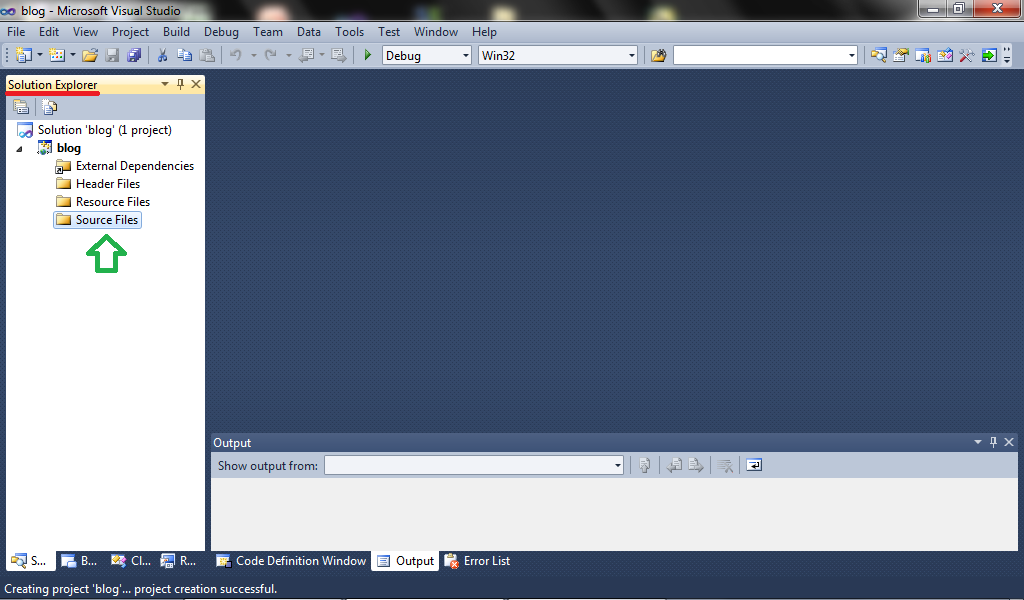1024x600 pixels.
Task: Select the 'Cl...' Class View tab
Action: [131, 561]
